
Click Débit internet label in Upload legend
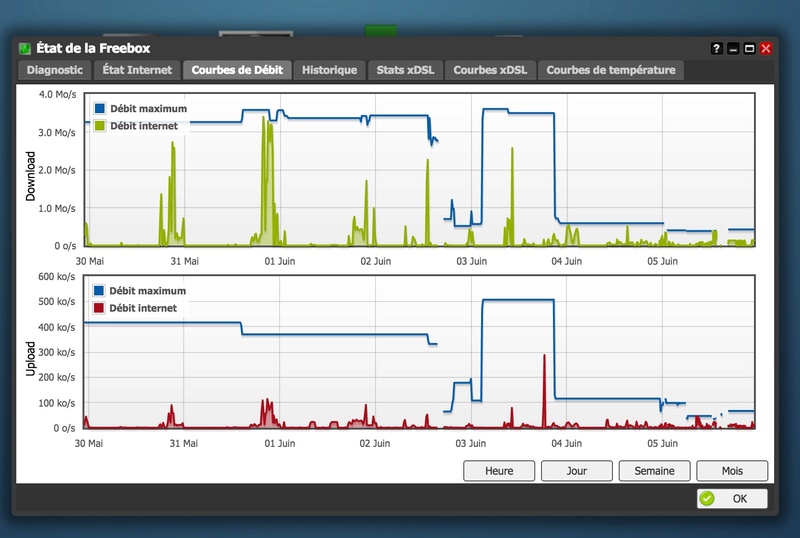click(143, 308)
